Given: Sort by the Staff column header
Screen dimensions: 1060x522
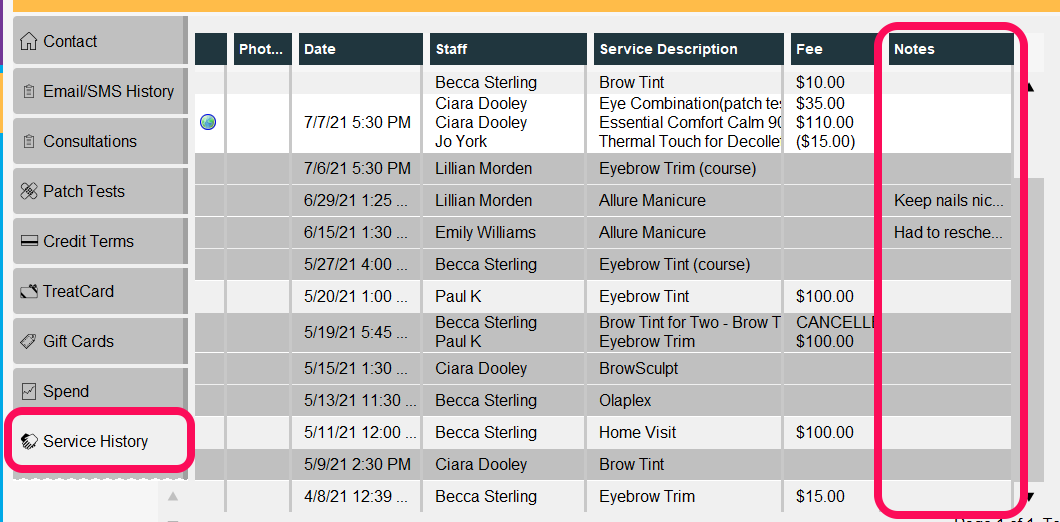Looking at the screenshot, I should (x=508, y=49).
